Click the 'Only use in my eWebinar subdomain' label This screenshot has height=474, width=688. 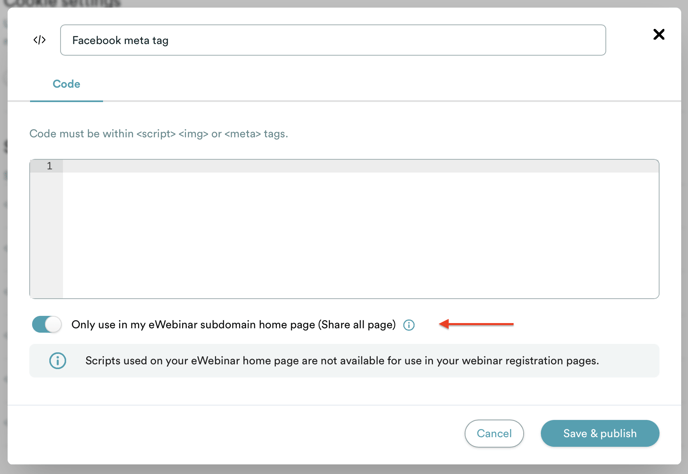233,325
